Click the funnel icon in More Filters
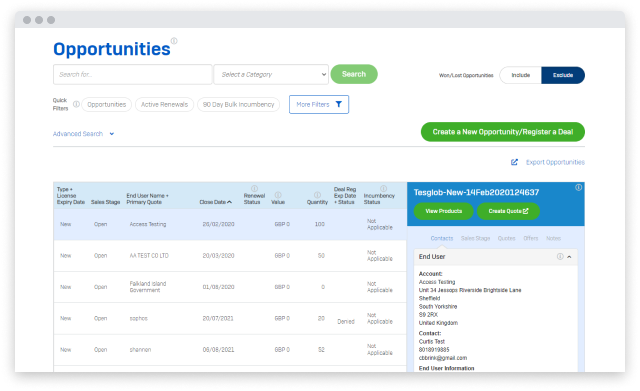The image size is (640, 391). (x=338, y=104)
